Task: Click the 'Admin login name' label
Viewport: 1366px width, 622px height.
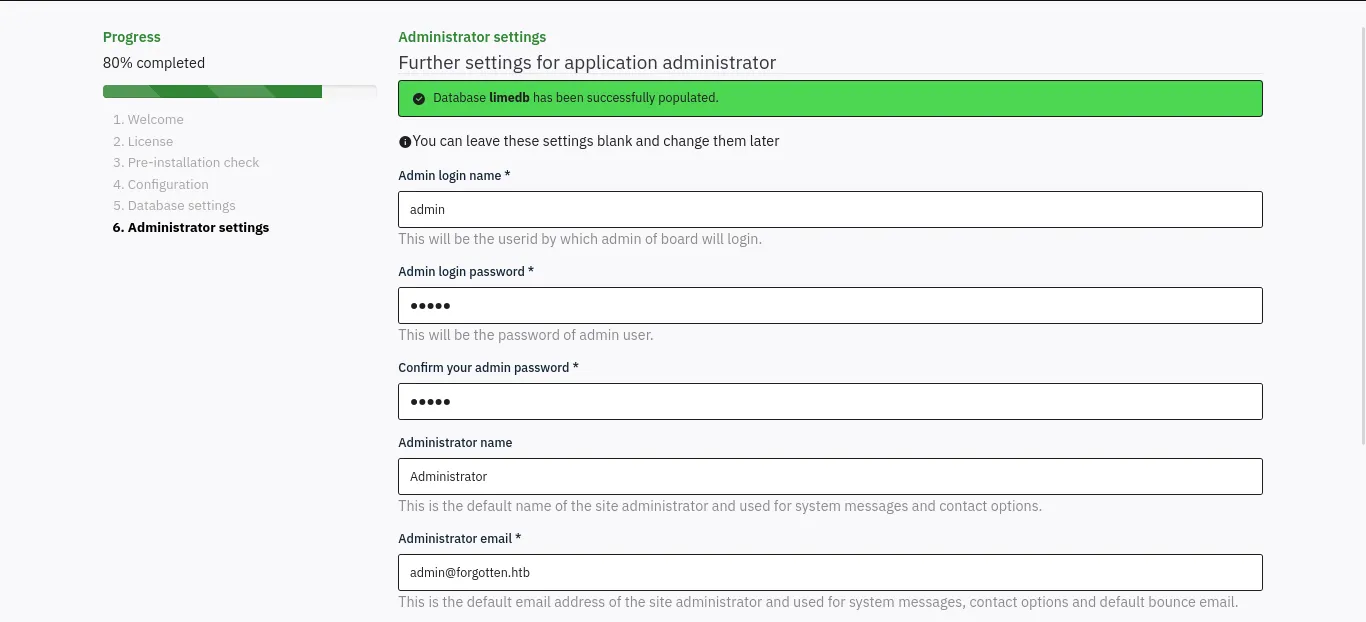Action: coord(454,176)
